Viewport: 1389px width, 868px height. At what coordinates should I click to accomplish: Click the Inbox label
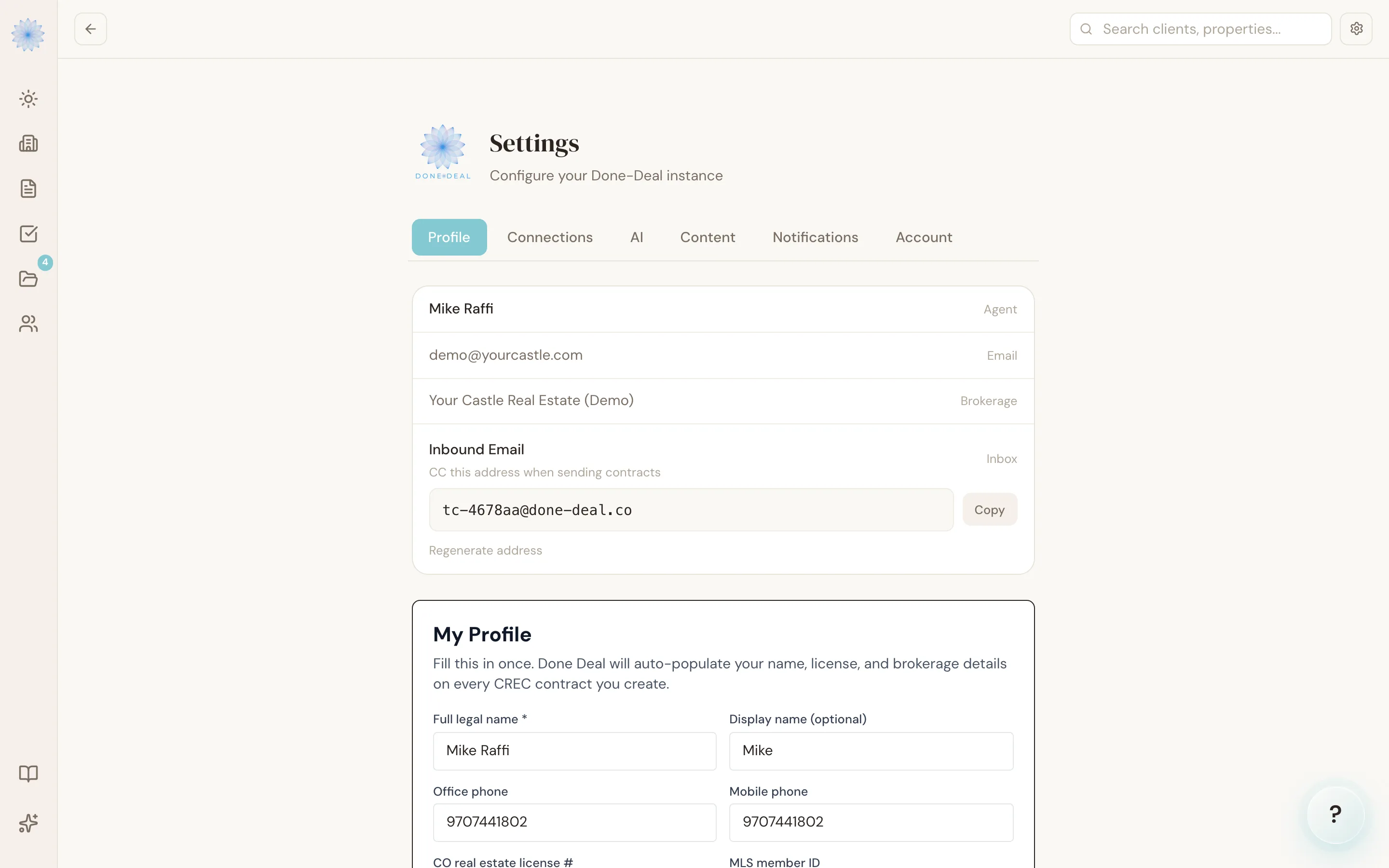point(1002,459)
